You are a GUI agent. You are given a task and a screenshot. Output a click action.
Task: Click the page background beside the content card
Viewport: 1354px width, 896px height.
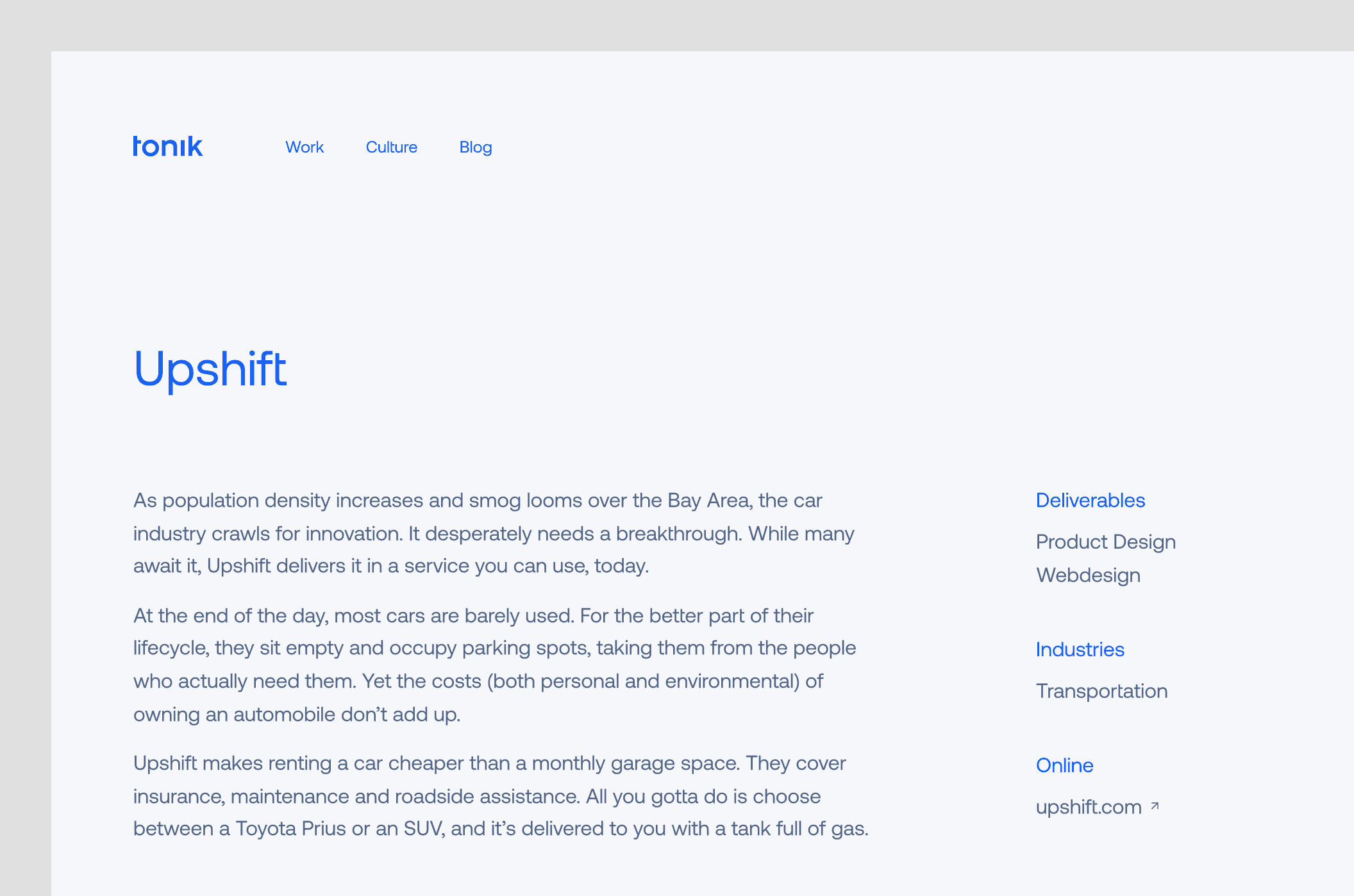point(26,449)
